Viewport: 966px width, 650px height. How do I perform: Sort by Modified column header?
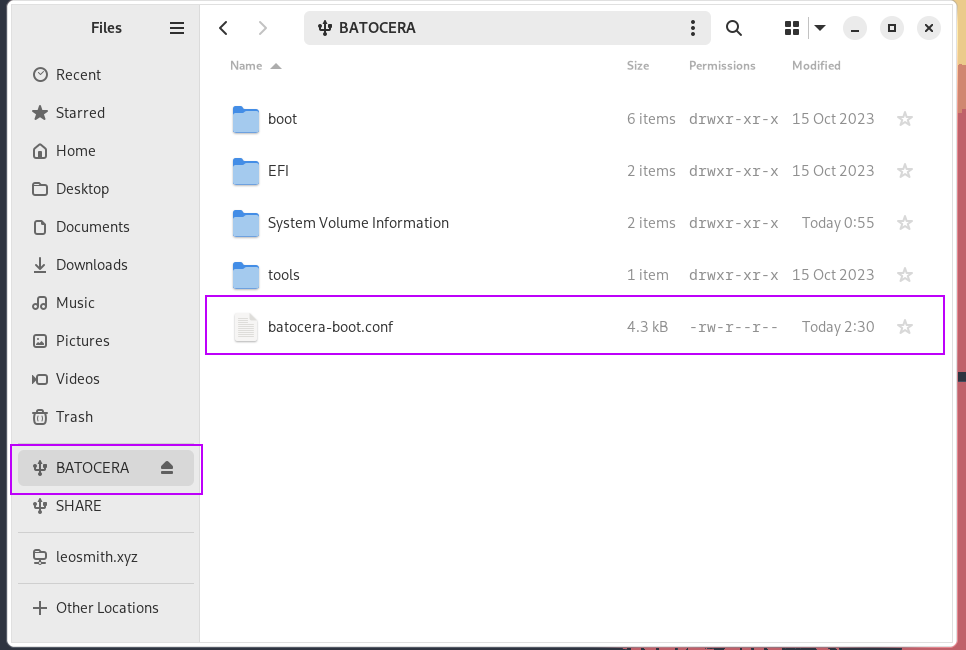[x=816, y=66]
